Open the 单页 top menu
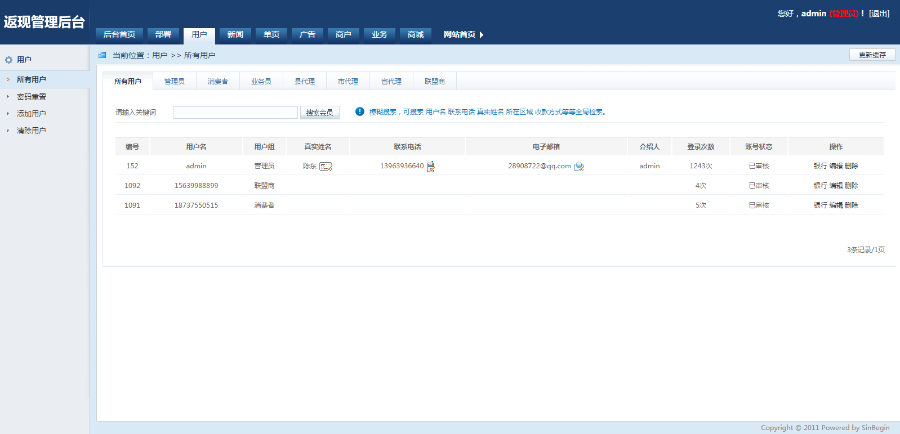900x434 pixels. pos(271,34)
